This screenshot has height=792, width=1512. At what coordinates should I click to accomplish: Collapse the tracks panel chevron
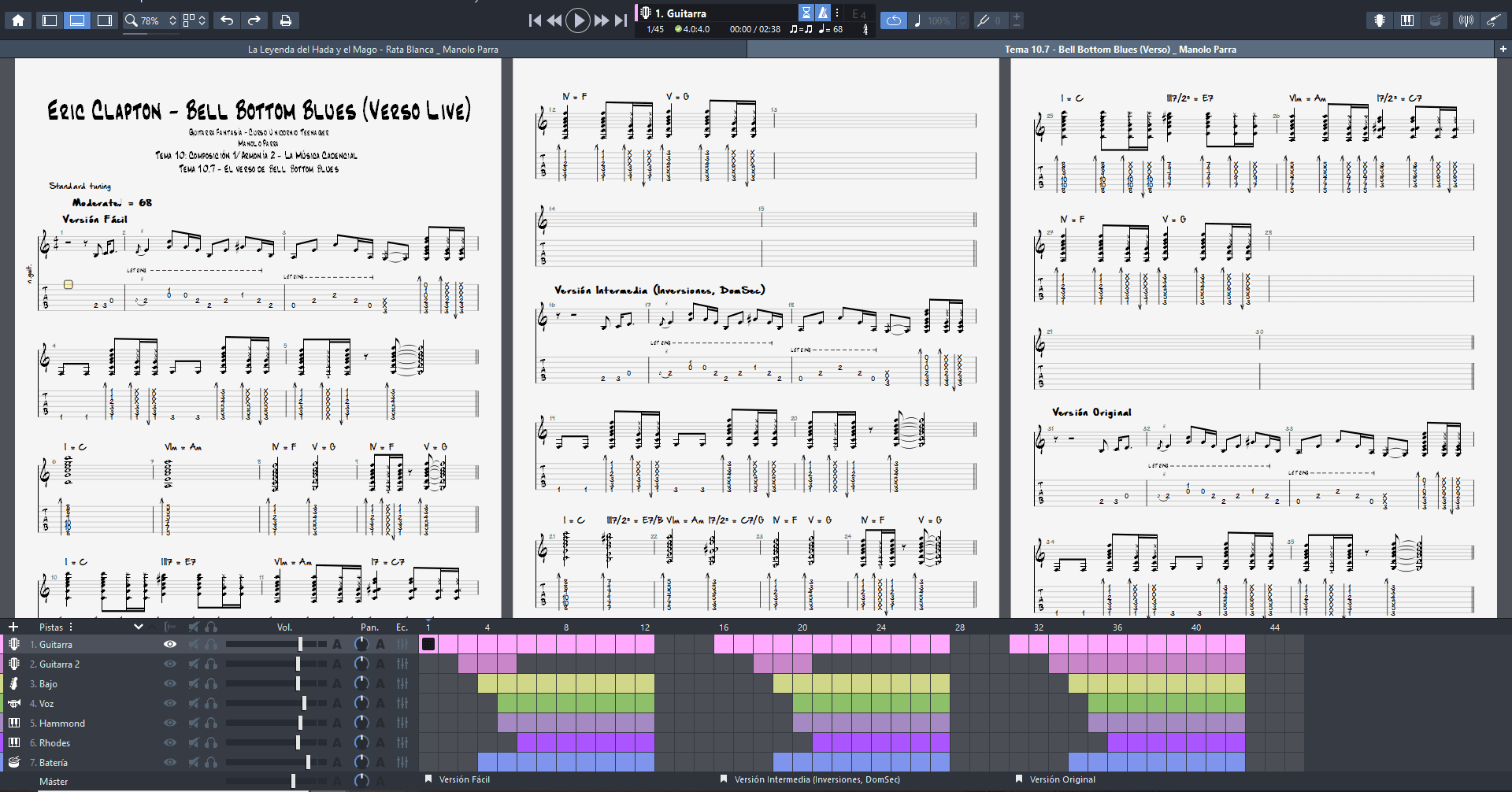139,627
